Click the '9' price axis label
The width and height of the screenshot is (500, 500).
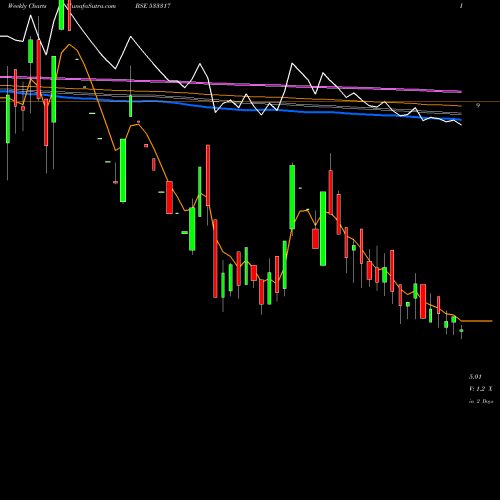(478, 106)
